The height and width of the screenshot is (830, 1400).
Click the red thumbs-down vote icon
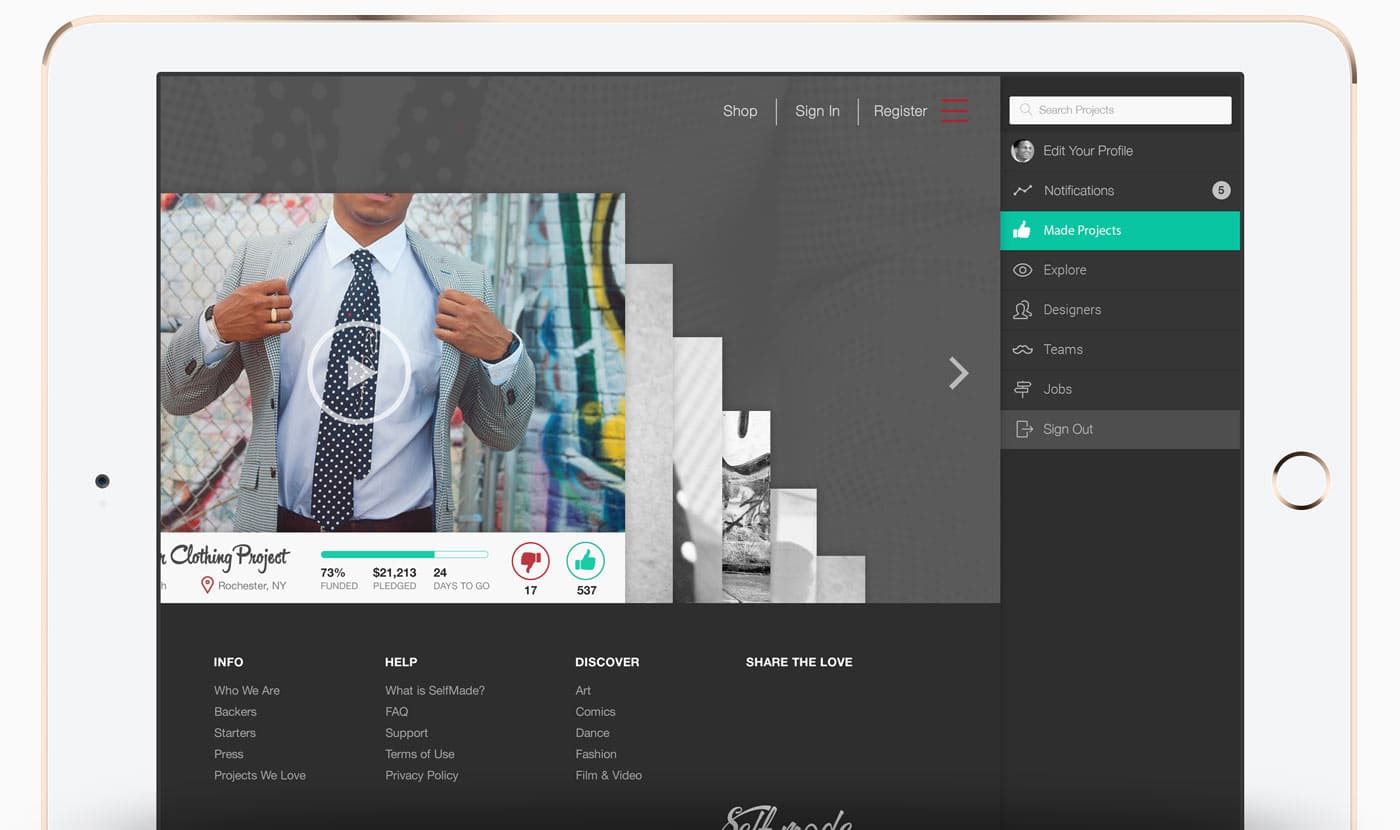pos(530,561)
